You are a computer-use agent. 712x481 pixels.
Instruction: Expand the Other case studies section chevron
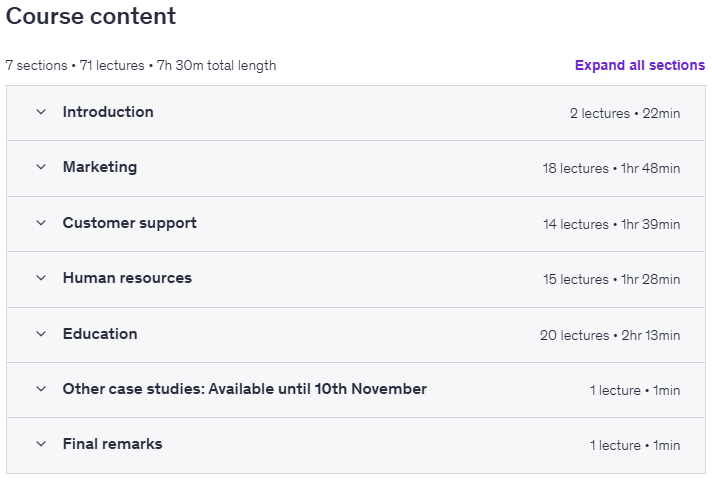(x=41, y=389)
